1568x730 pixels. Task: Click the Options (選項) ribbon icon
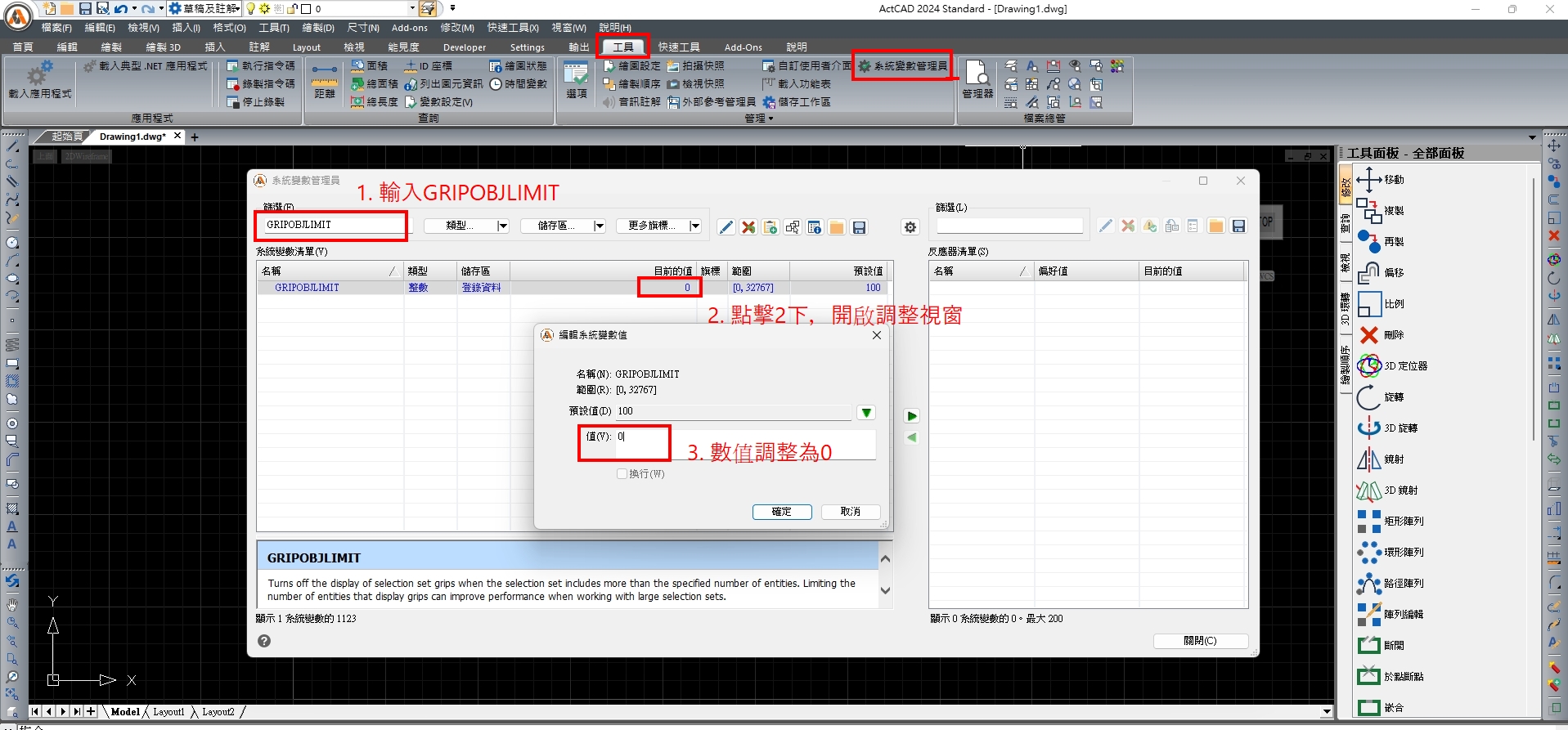(x=577, y=80)
